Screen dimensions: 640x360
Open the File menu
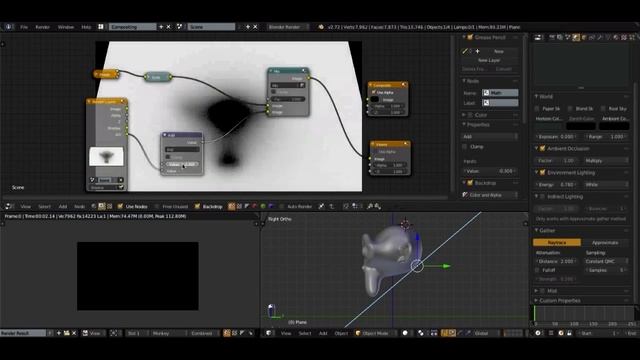click(24, 27)
